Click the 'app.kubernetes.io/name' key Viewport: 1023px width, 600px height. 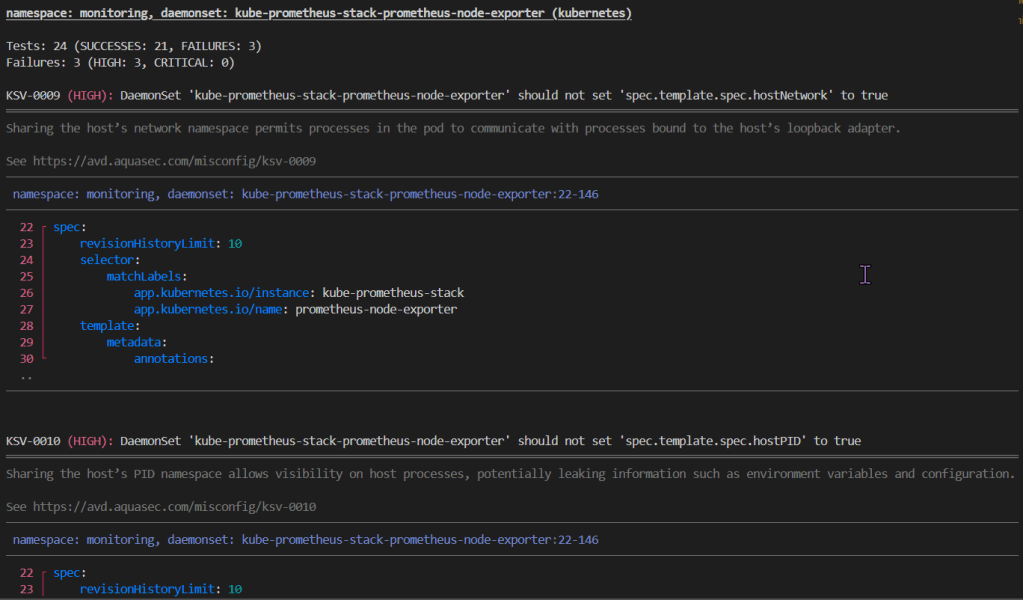(x=207, y=309)
